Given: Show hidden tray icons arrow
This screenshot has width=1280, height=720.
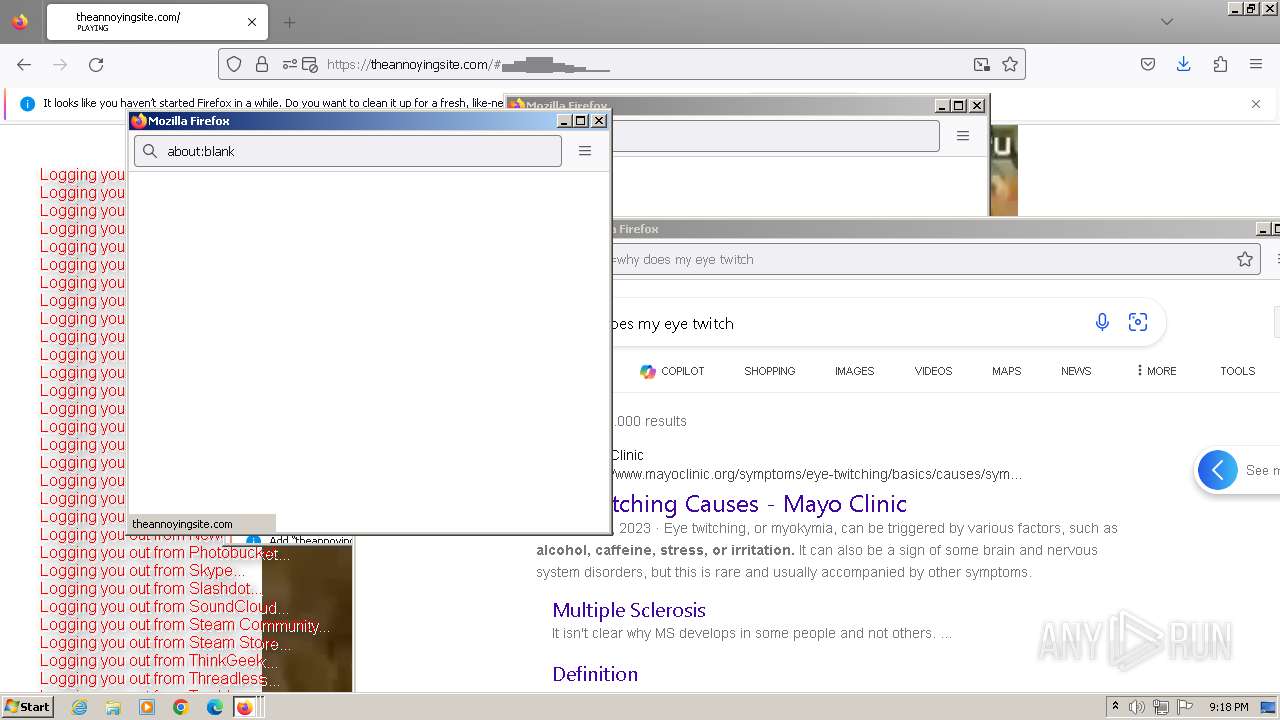Looking at the screenshot, I should 1115,707.
